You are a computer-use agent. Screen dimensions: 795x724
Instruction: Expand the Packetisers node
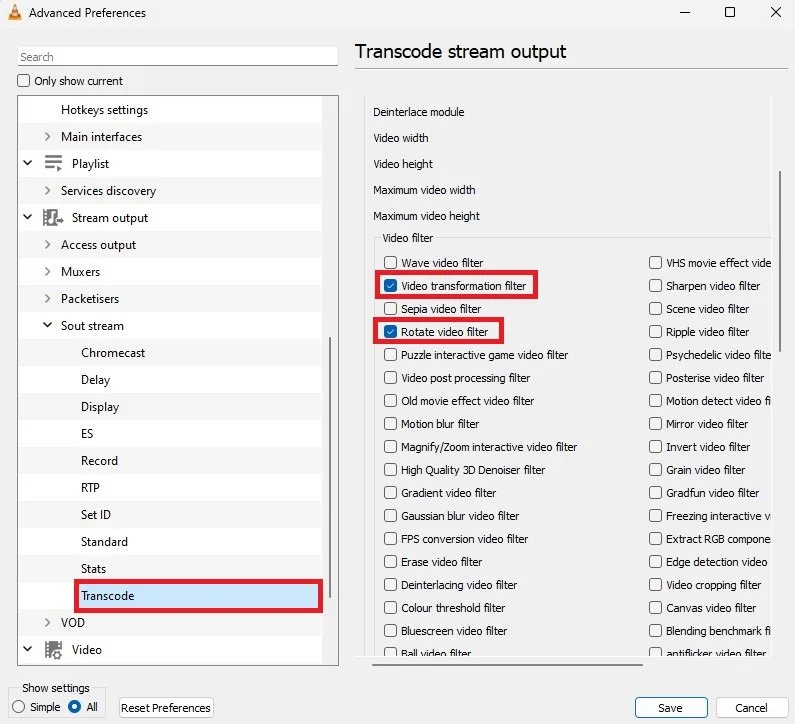click(48, 298)
